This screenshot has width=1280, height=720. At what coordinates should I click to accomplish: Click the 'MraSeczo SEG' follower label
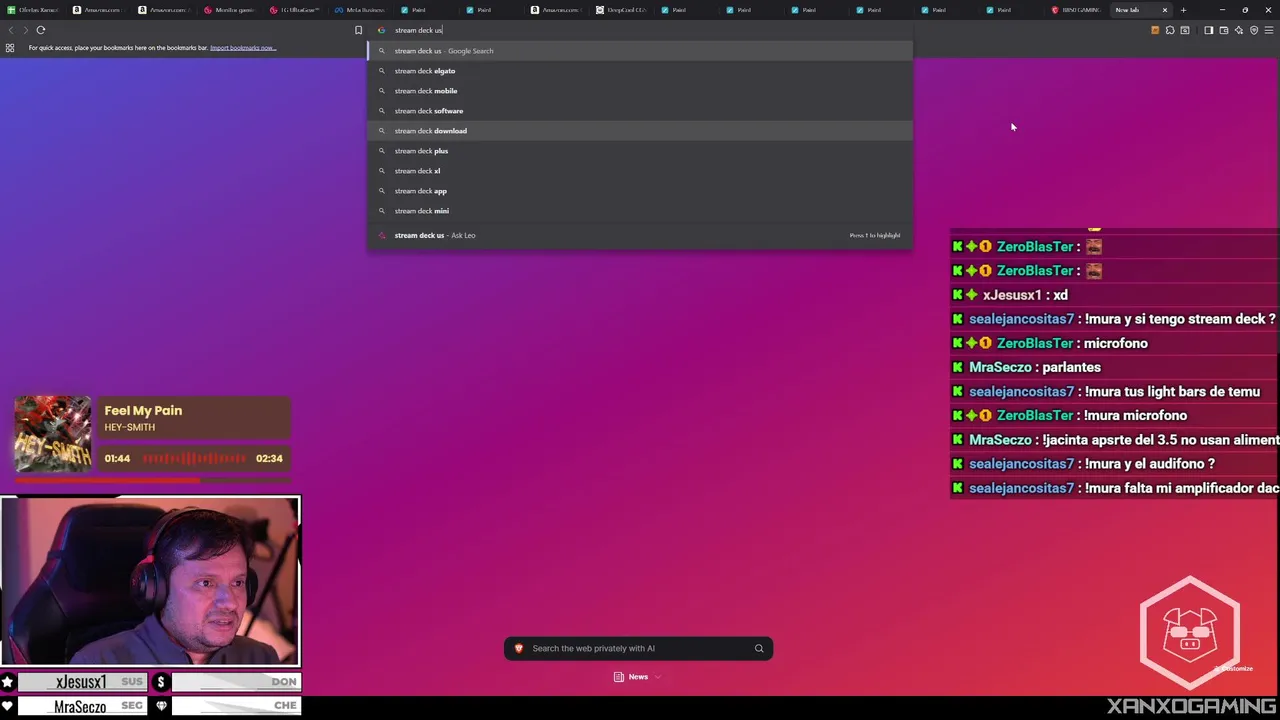click(82, 706)
